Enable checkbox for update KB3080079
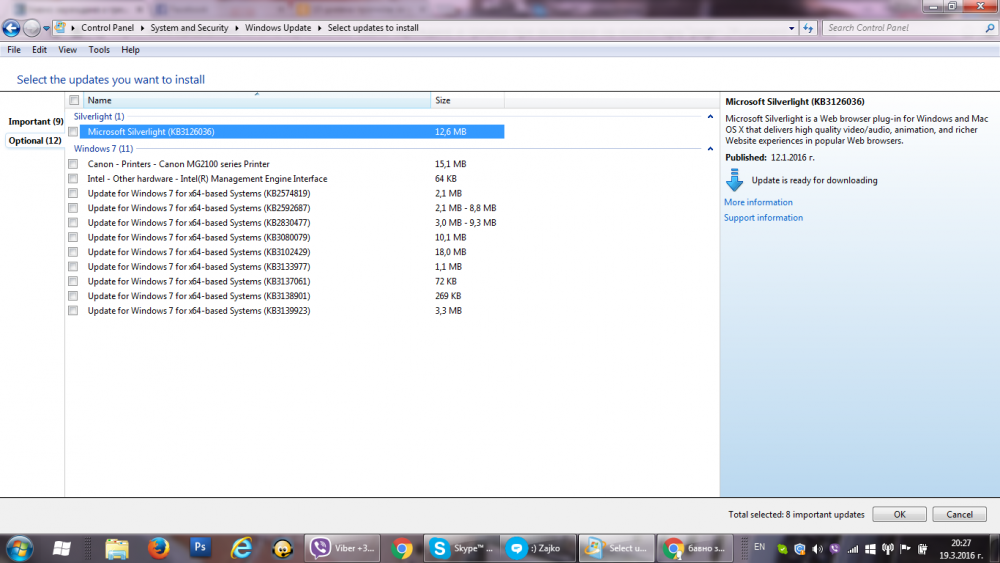This screenshot has height=563, width=1000. tap(73, 237)
